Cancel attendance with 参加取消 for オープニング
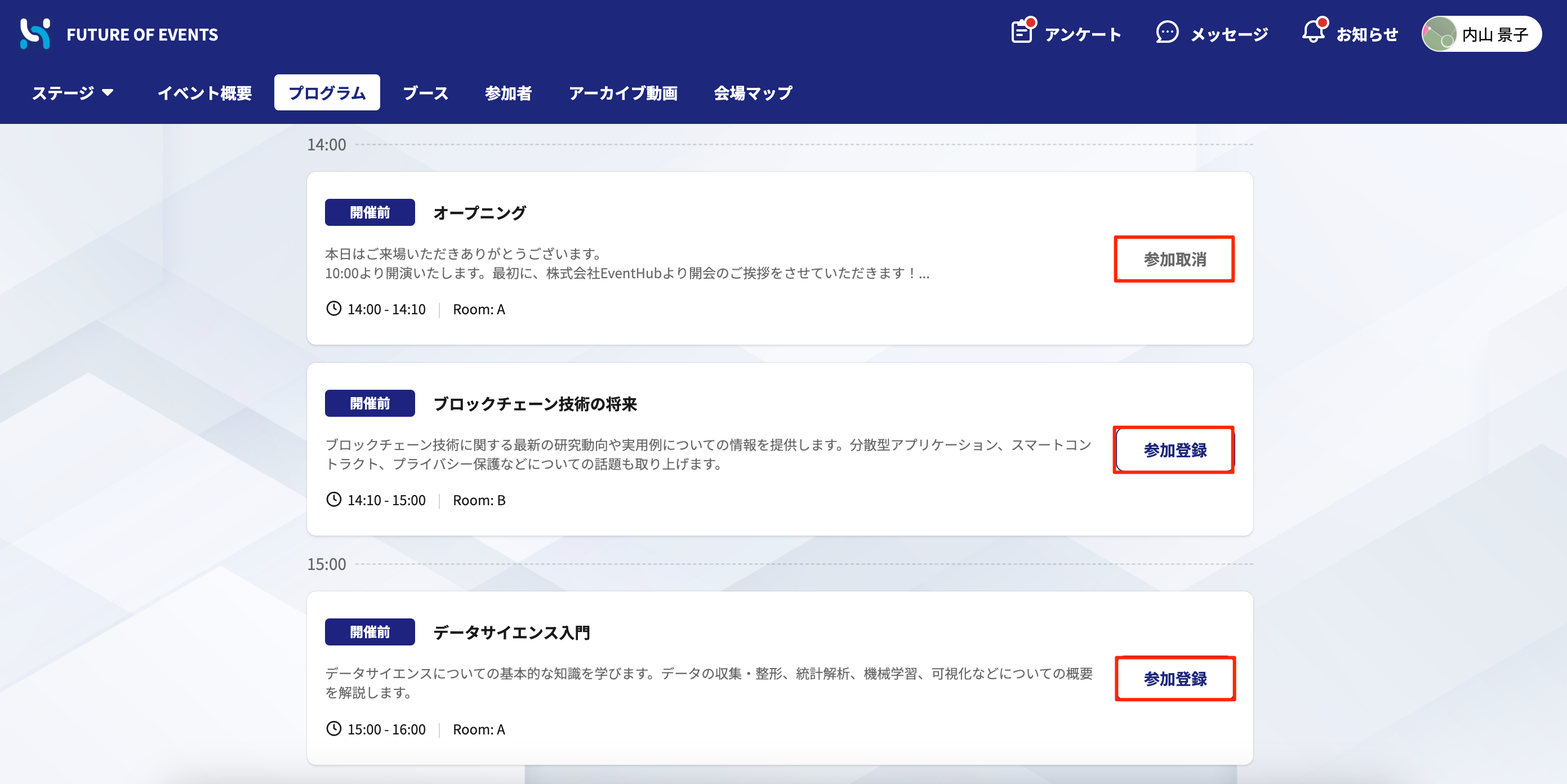 (1174, 259)
